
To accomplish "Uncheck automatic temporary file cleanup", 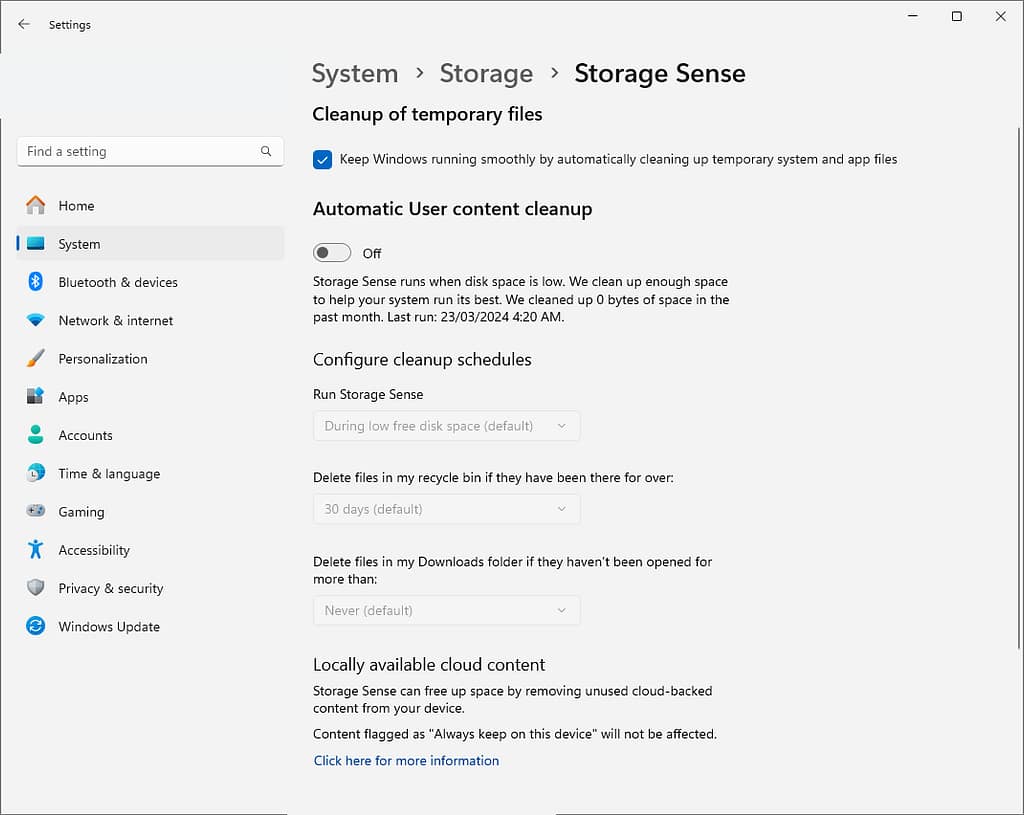I will 322,159.
